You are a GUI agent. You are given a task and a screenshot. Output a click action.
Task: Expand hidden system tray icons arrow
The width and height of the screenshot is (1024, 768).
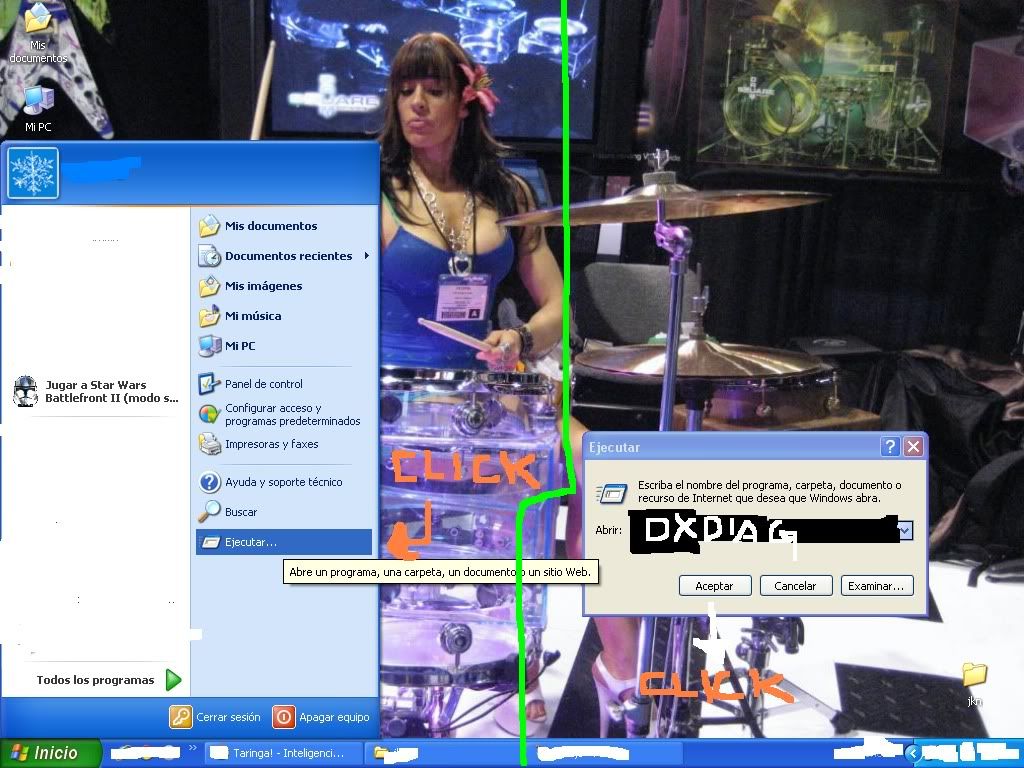(912, 754)
